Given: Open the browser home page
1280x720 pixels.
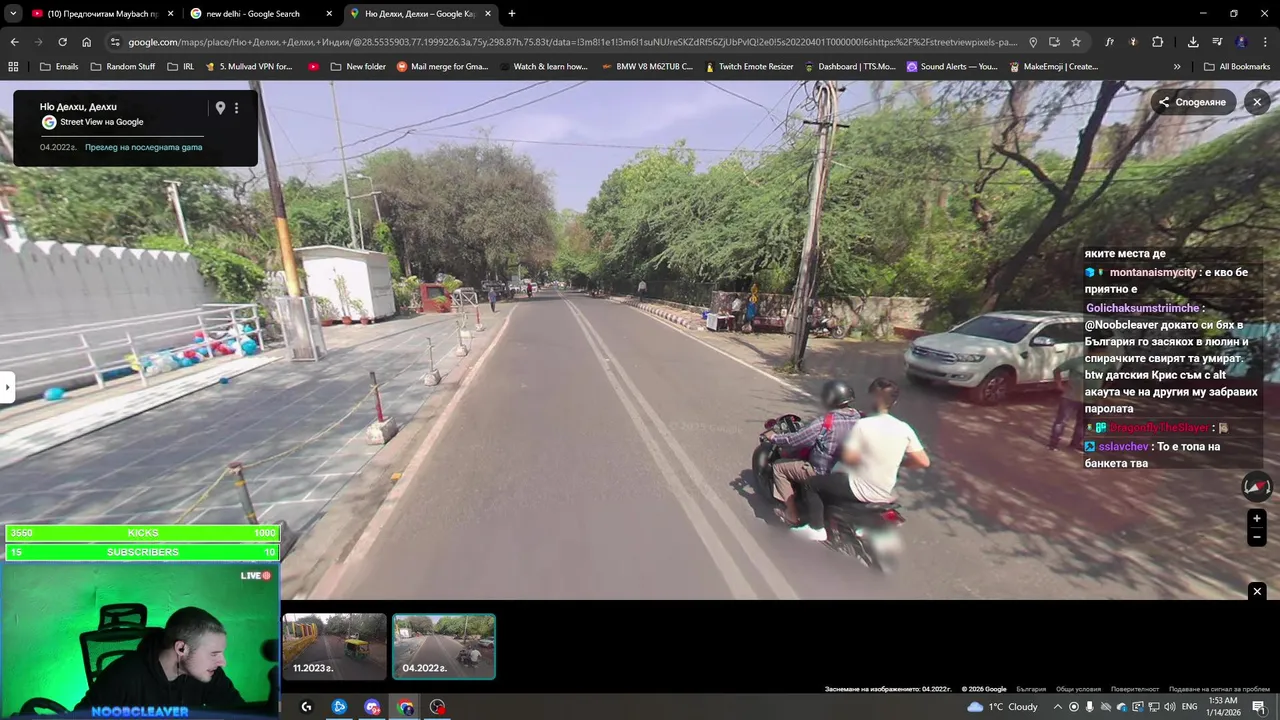Looking at the screenshot, I should (86, 42).
